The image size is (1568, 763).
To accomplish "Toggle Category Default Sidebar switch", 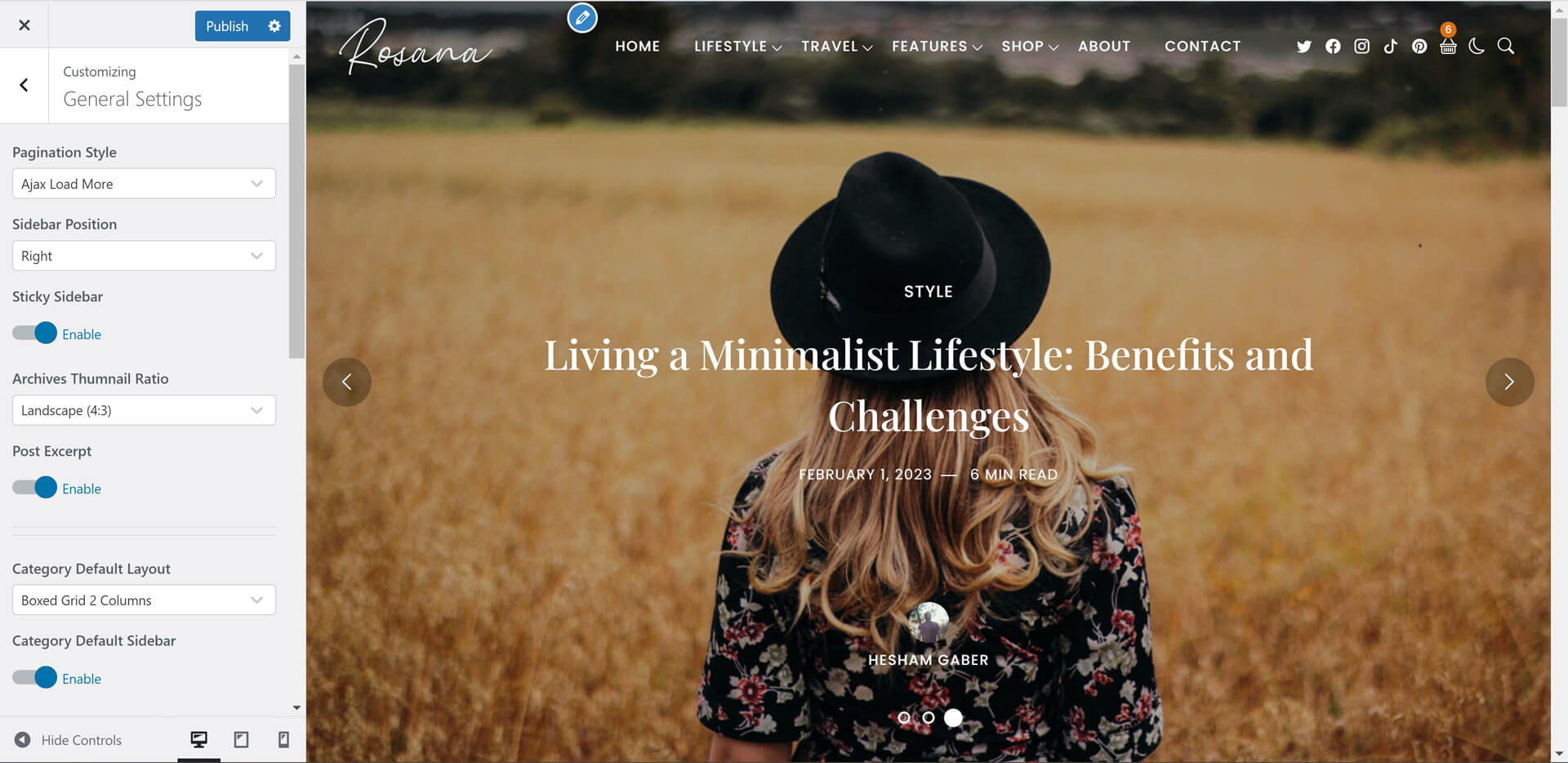I will click(x=34, y=678).
